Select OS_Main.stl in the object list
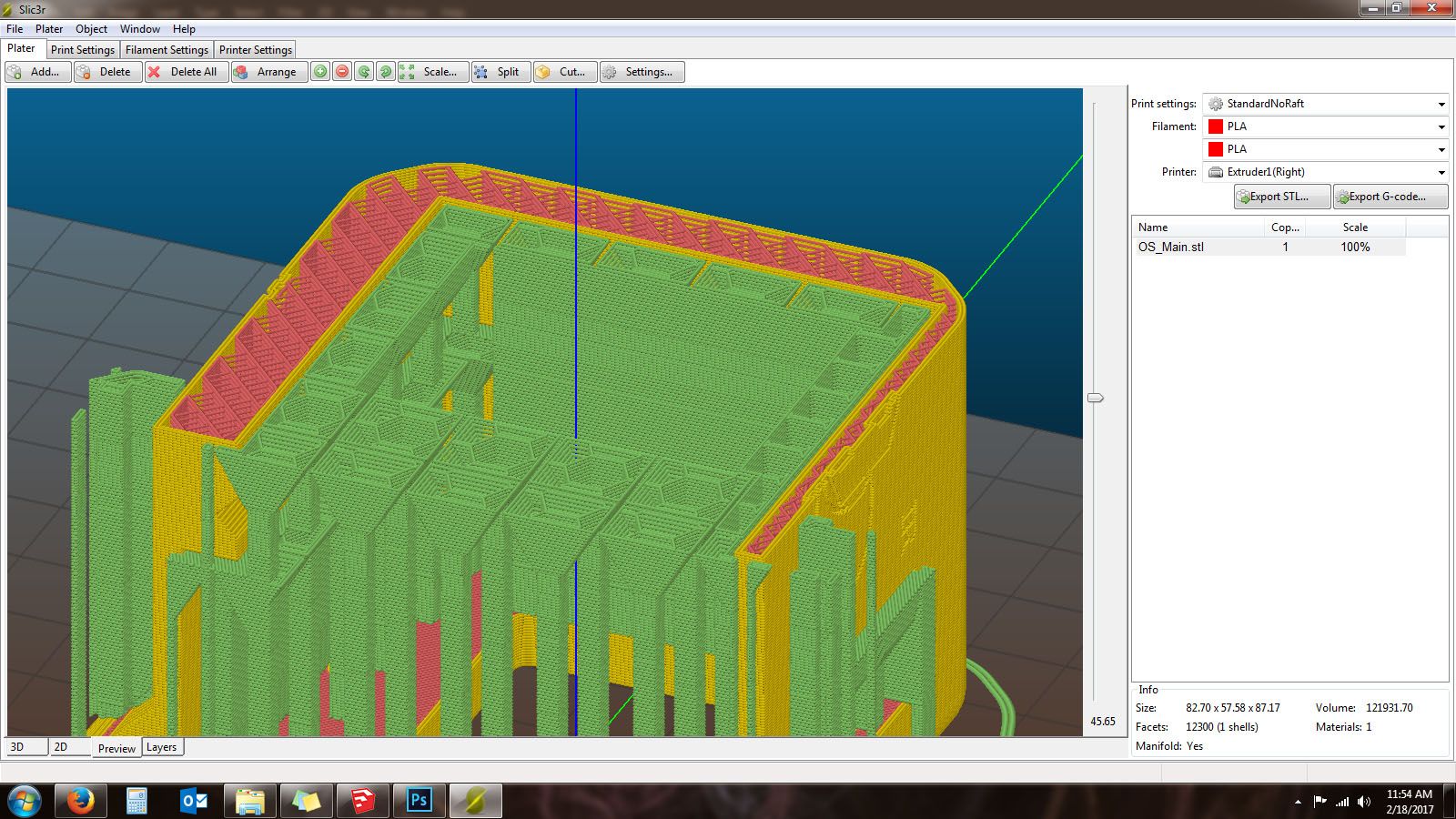This screenshot has height=819, width=1456. 1171,247
